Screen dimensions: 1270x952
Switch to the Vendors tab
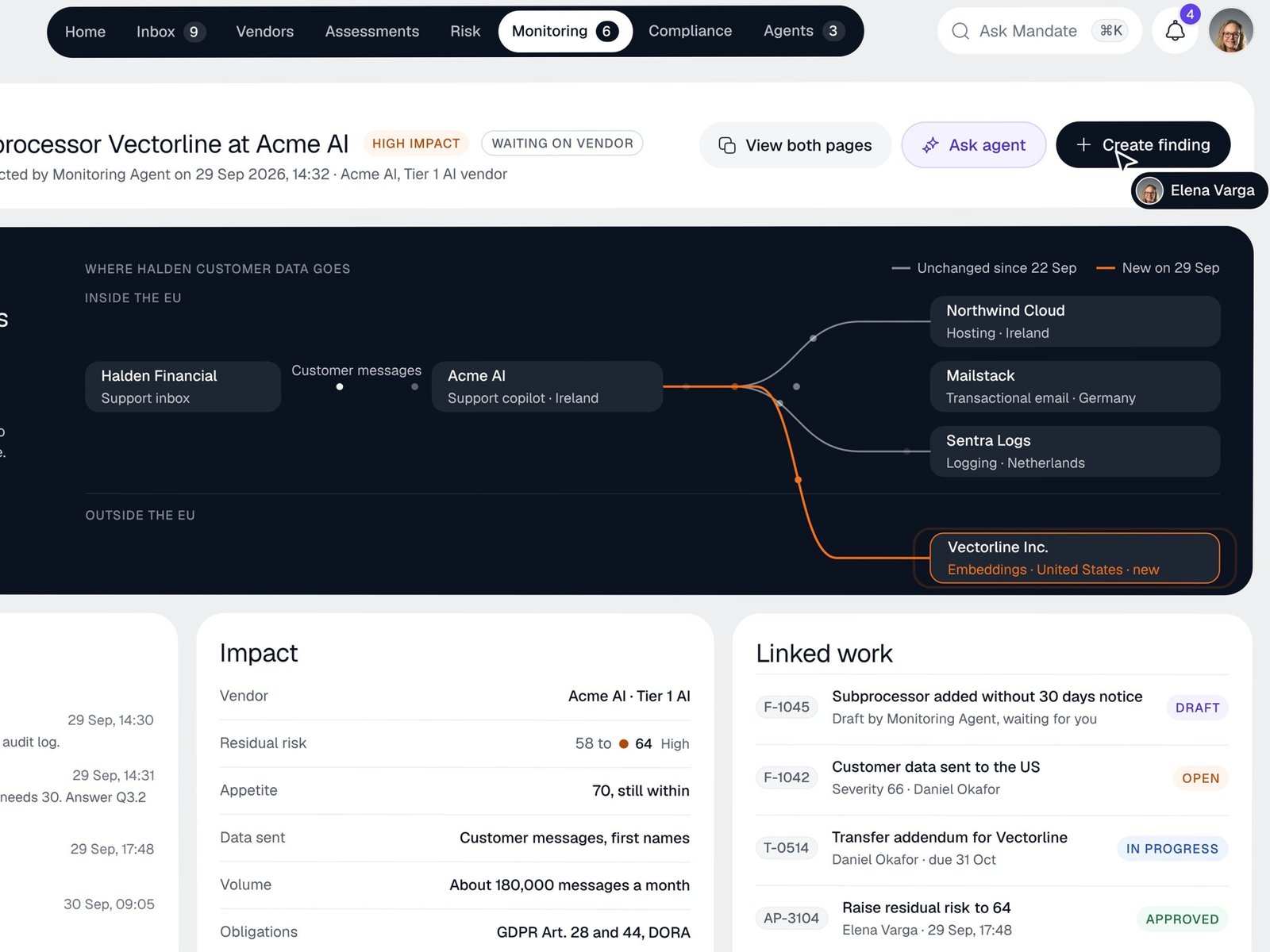tap(265, 32)
